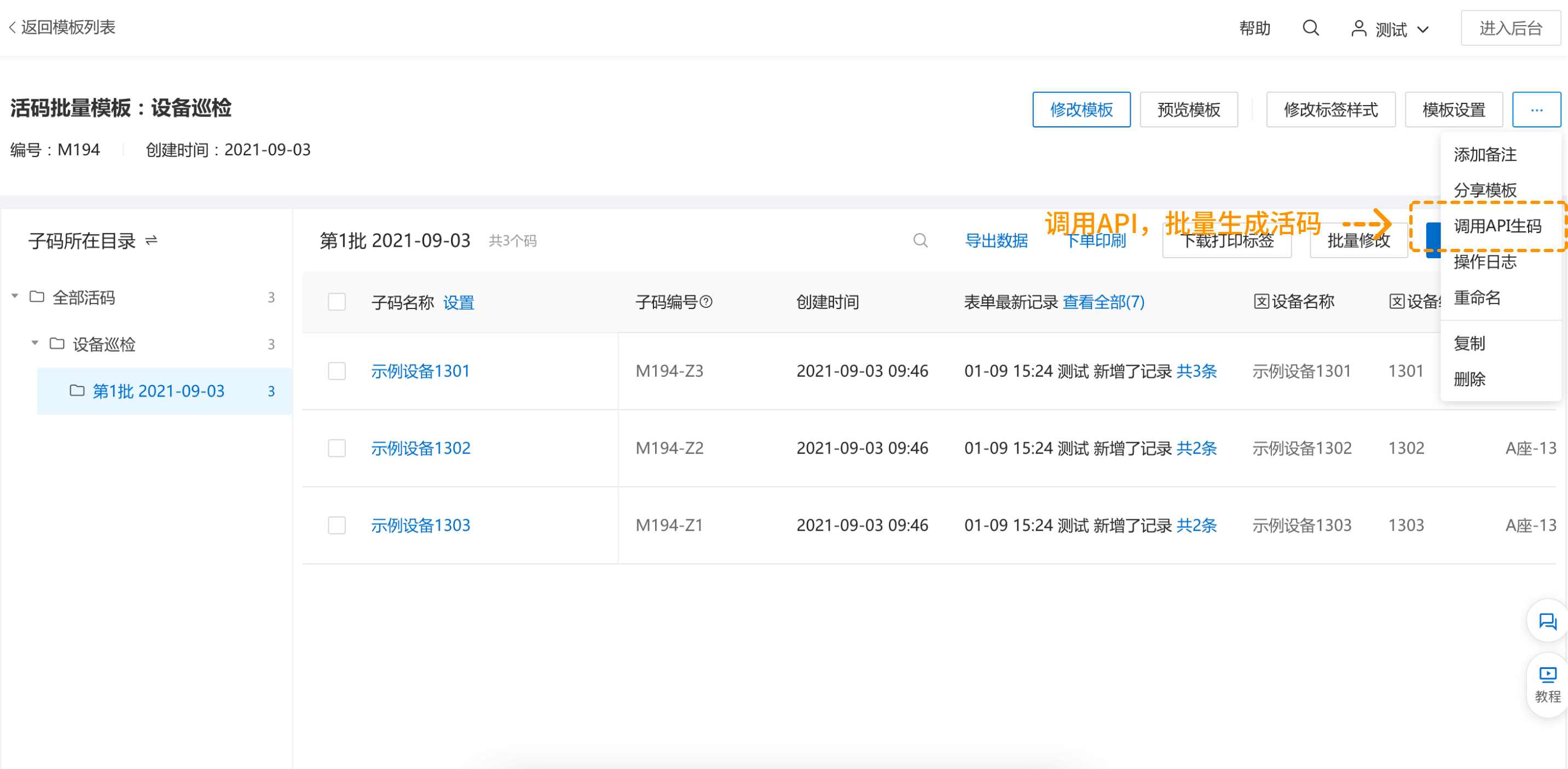Screen dimensions: 1568x769
Task: Click 查看全部(7) link
Action: 1103,302
